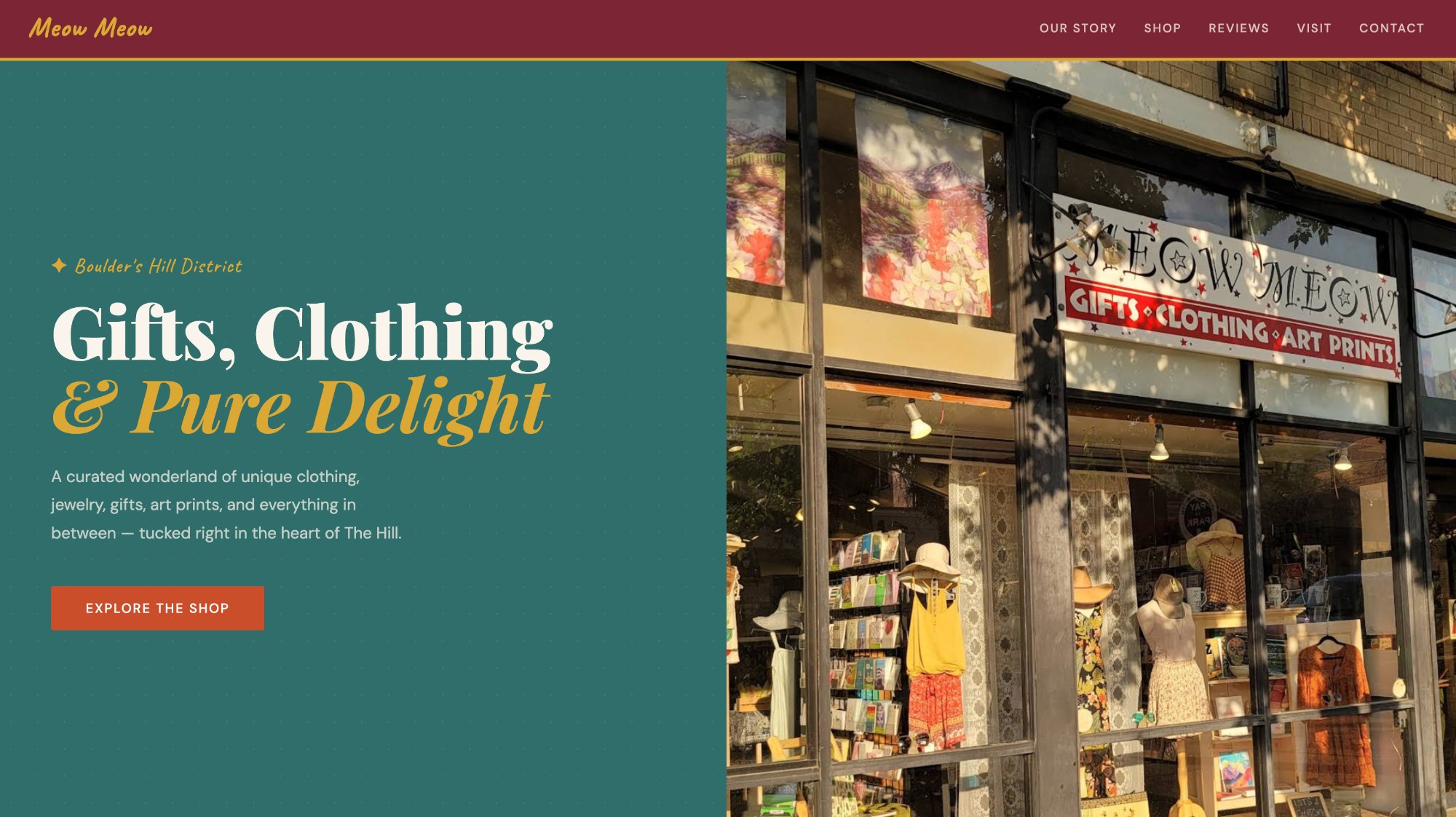The height and width of the screenshot is (817, 1456).
Task: Click the gold star sparkle icon
Action: 59,266
